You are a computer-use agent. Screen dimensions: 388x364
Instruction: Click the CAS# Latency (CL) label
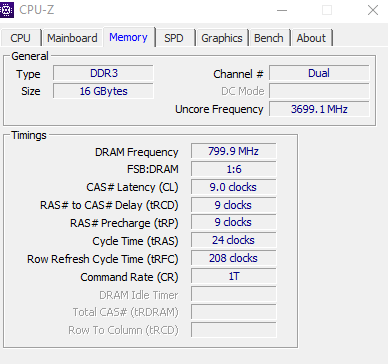point(132,187)
